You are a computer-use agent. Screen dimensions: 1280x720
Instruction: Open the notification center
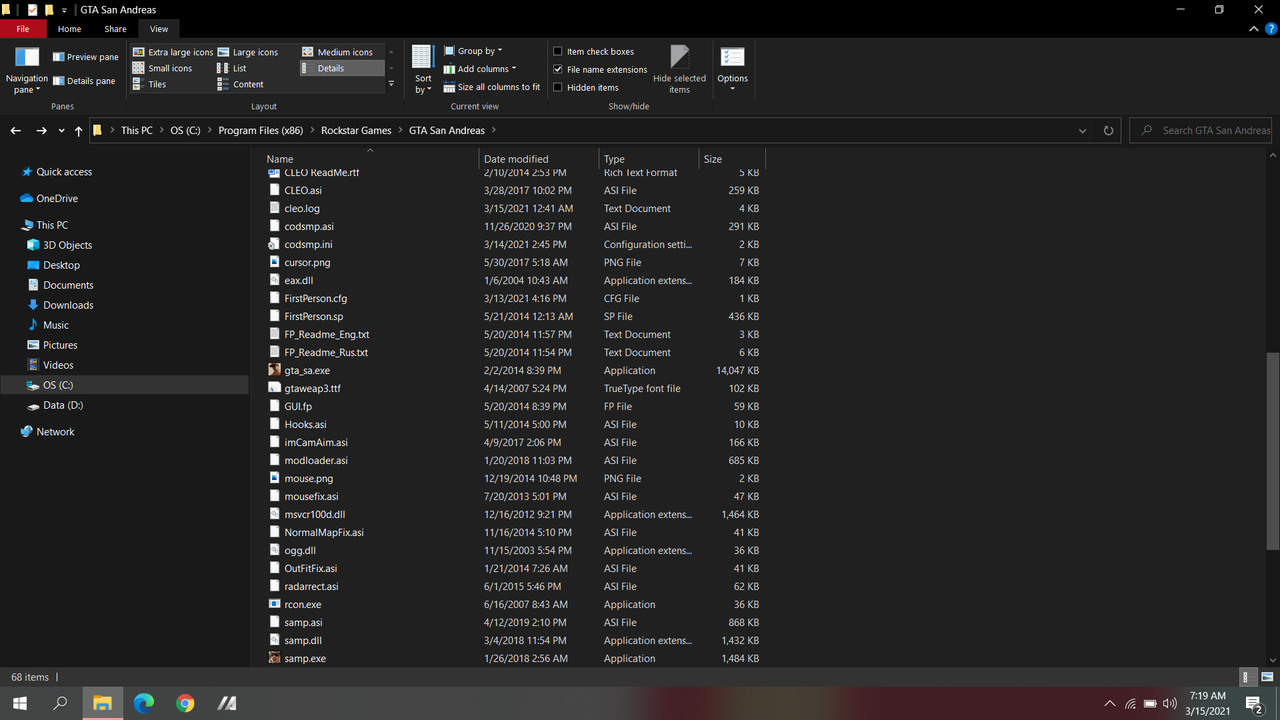1252,703
